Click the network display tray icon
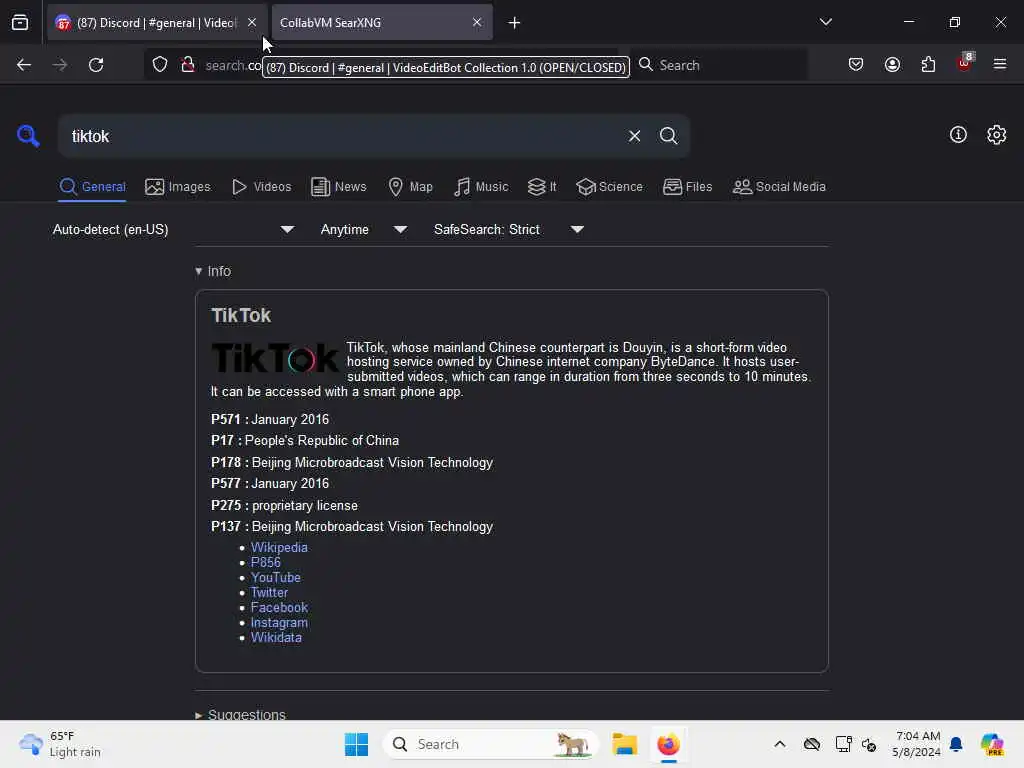 [x=843, y=744]
